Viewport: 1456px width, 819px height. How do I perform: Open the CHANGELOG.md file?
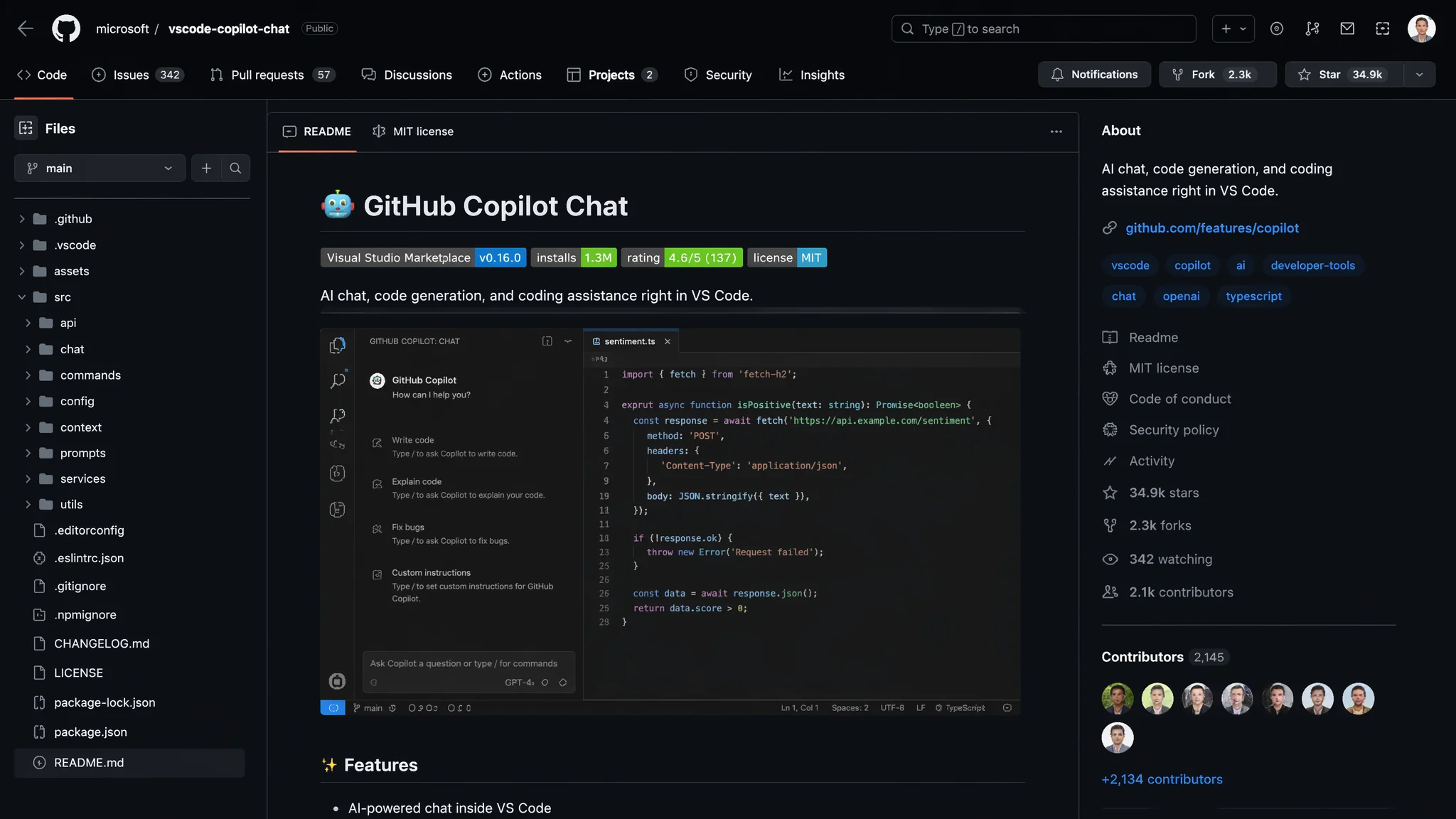[x=102, y=643]
